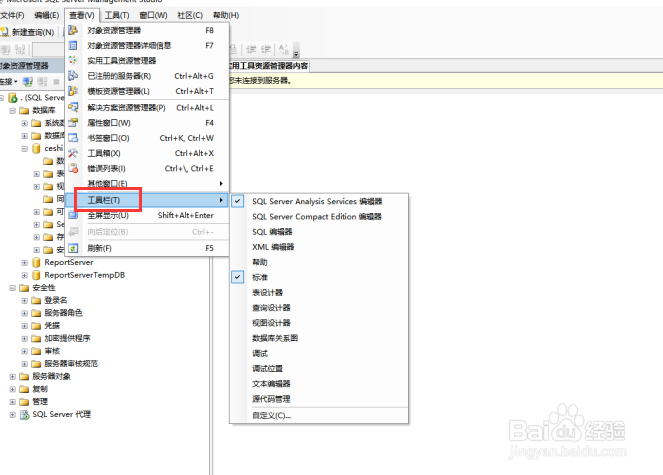Choose 自定义(C)... in the toolbars submenu
This screenshot has height=475, width=663.
(271, 415)
